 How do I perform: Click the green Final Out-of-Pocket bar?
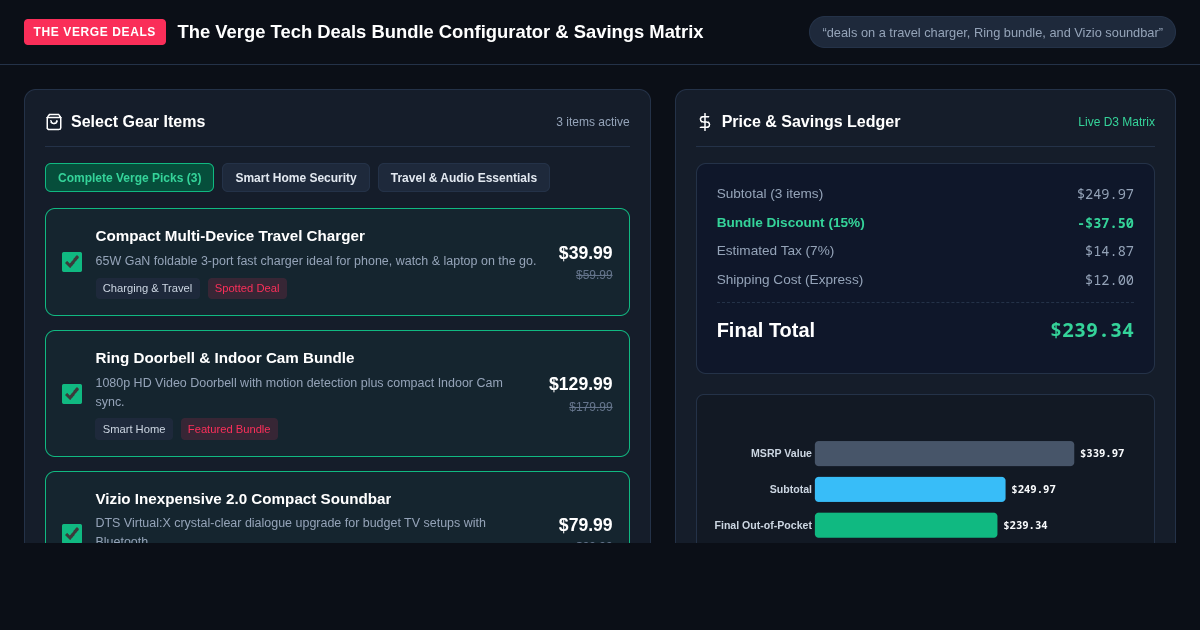pos(906,525)
